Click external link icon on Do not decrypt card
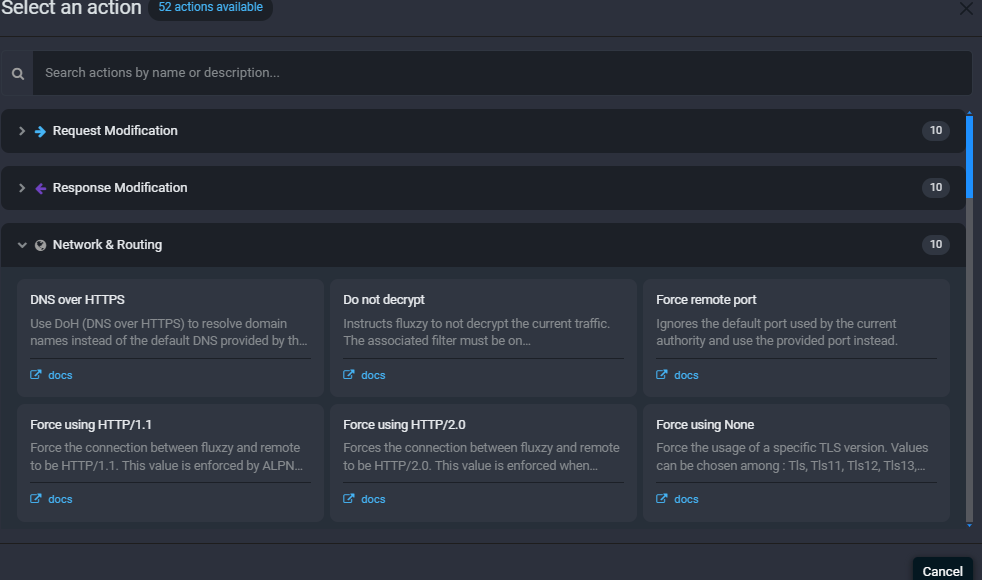Image resolution: width=982 pixels, height=580 pixels. 349,375
